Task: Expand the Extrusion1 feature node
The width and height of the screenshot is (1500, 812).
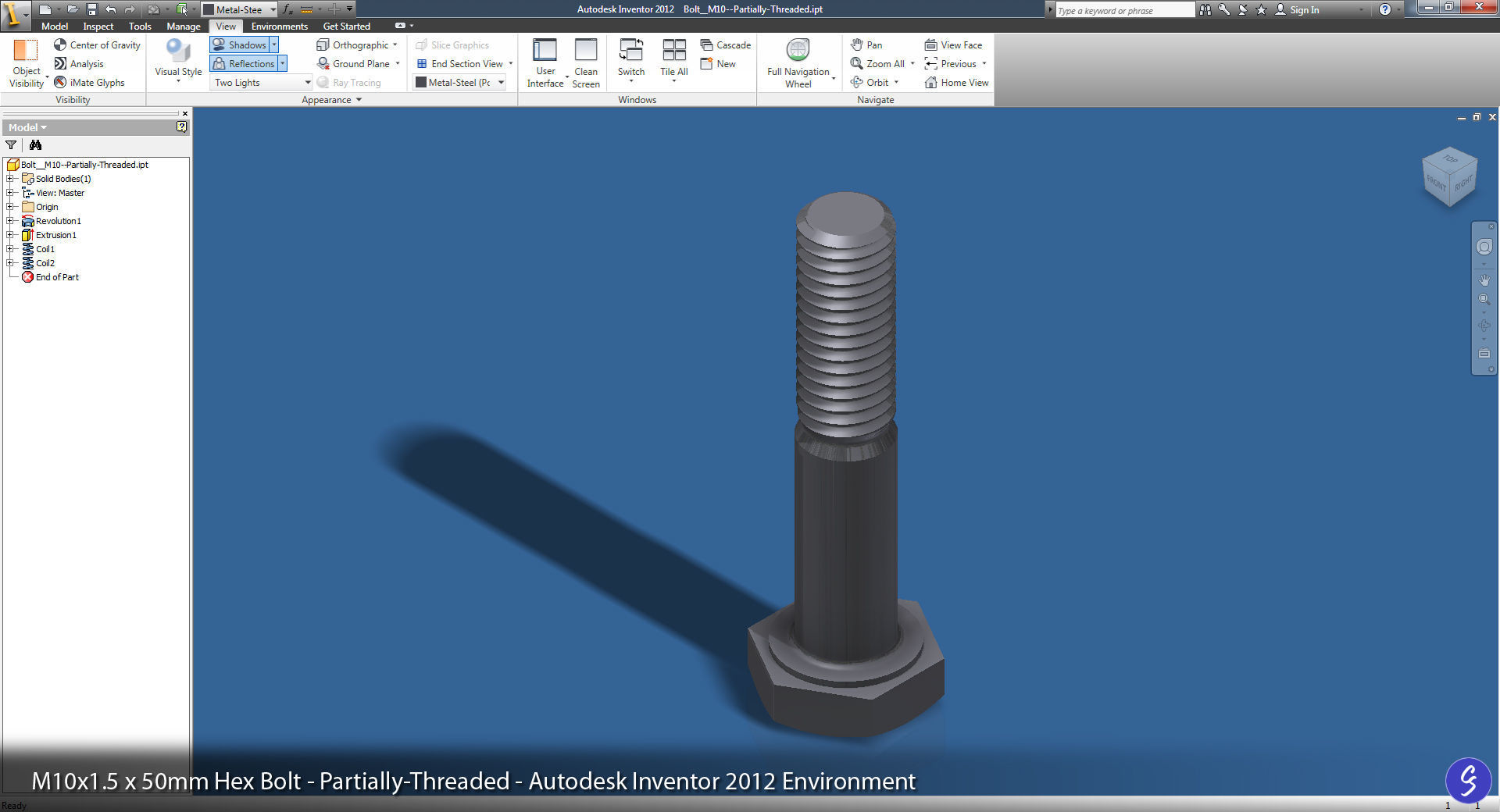Action: (x=10, y=235)
